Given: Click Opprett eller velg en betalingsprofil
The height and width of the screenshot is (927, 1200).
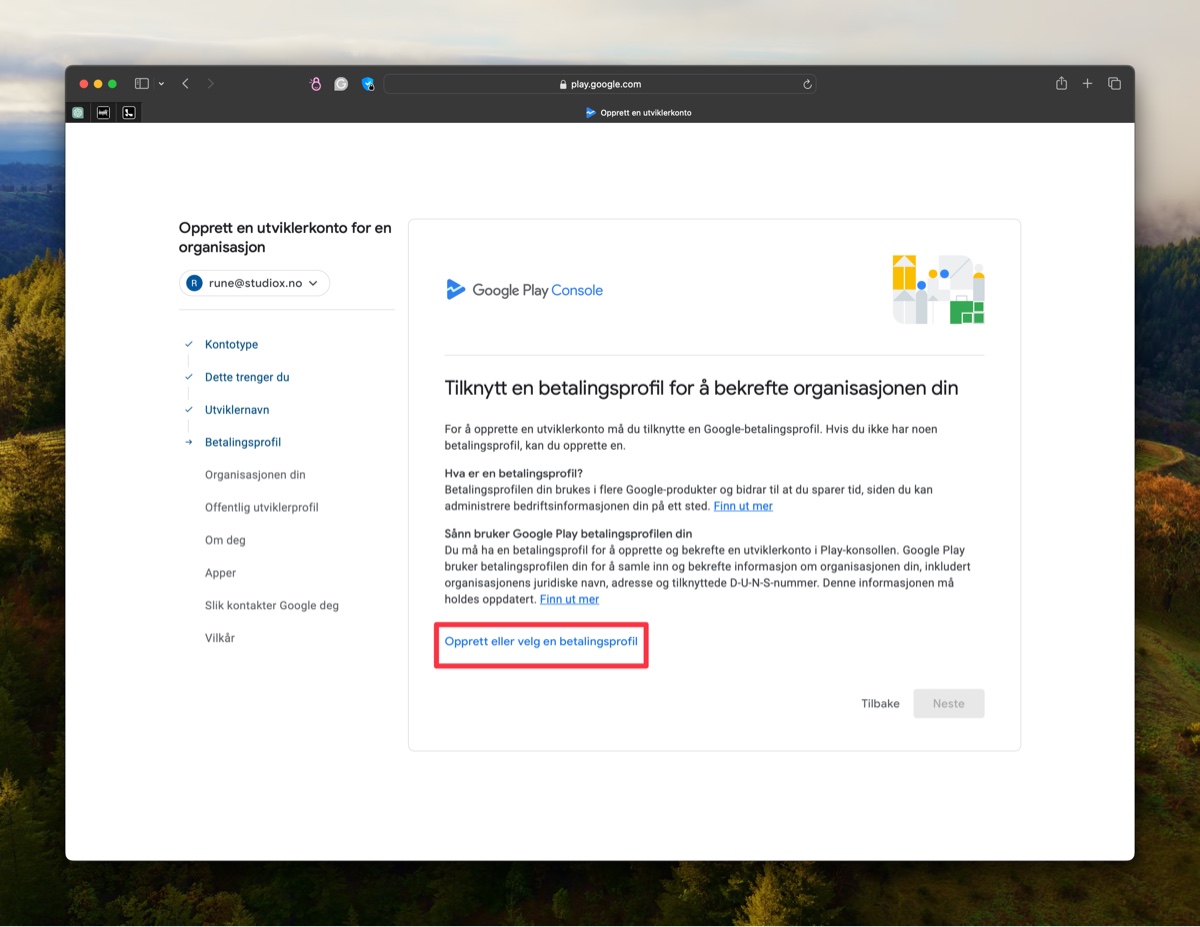Looking at the screenshot, I should pyautogui.click(x=541, y=642).
